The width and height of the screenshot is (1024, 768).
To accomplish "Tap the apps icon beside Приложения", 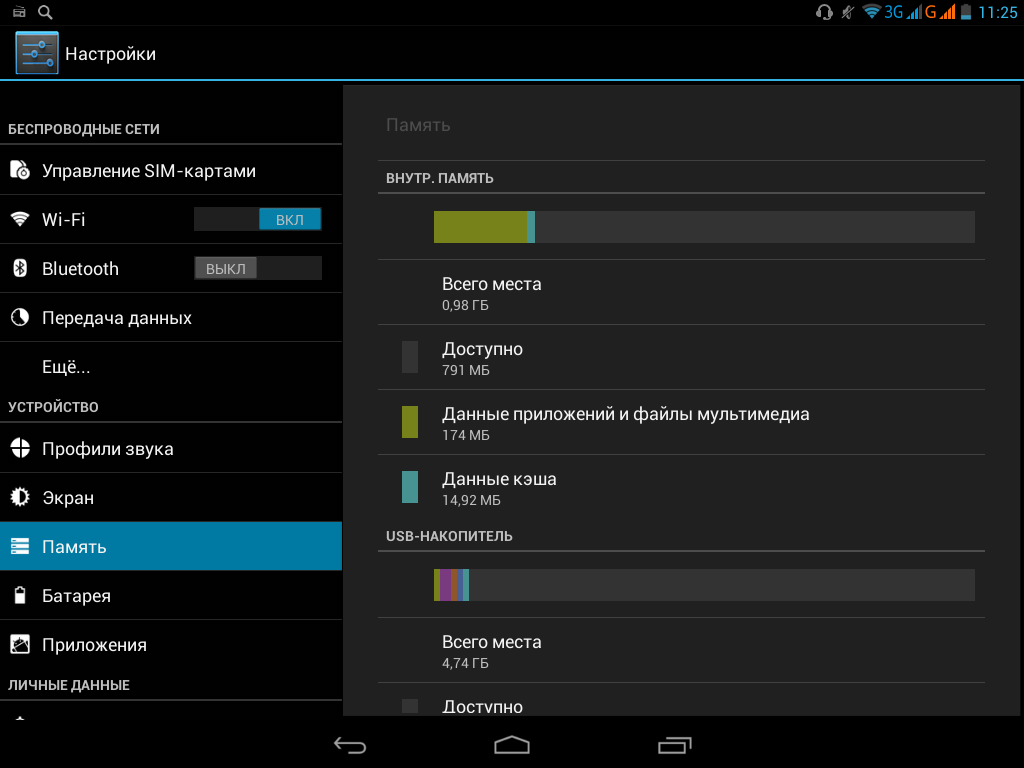I will (20, 645).
